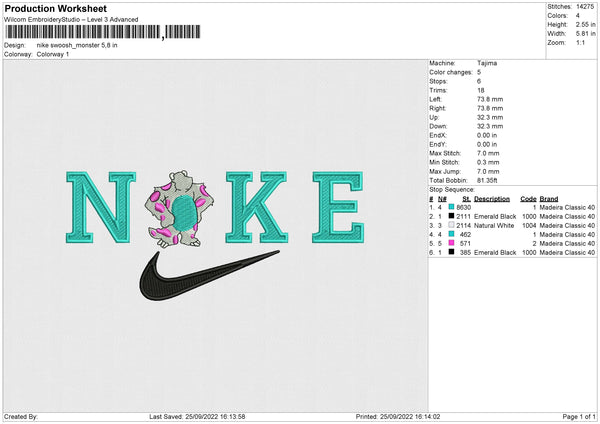Click the Width value 5.81 in
The image size is (600, 424).
[585, 34]
